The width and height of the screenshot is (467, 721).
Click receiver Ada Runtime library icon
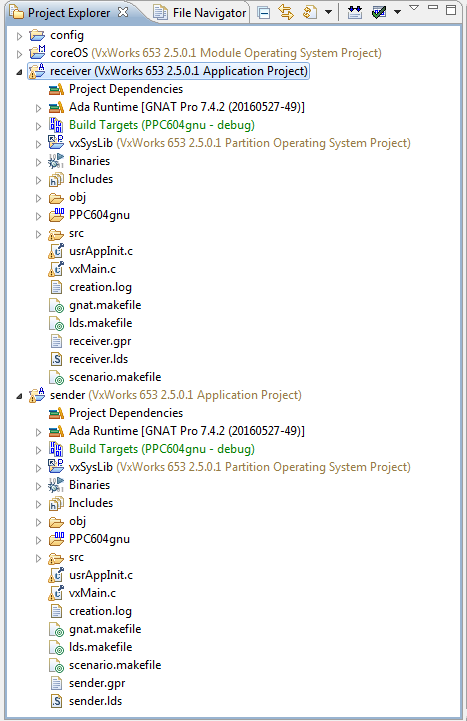56,107
